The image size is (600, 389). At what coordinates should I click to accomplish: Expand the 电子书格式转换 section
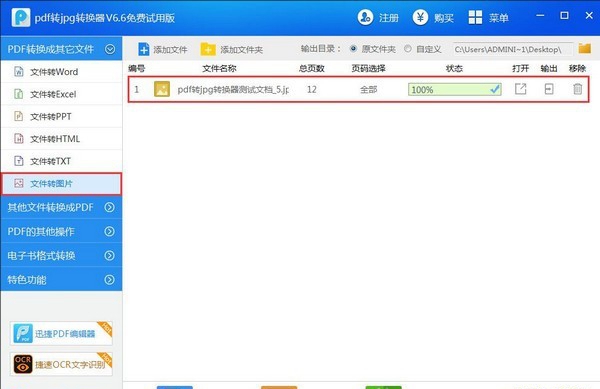coord(109,256)
